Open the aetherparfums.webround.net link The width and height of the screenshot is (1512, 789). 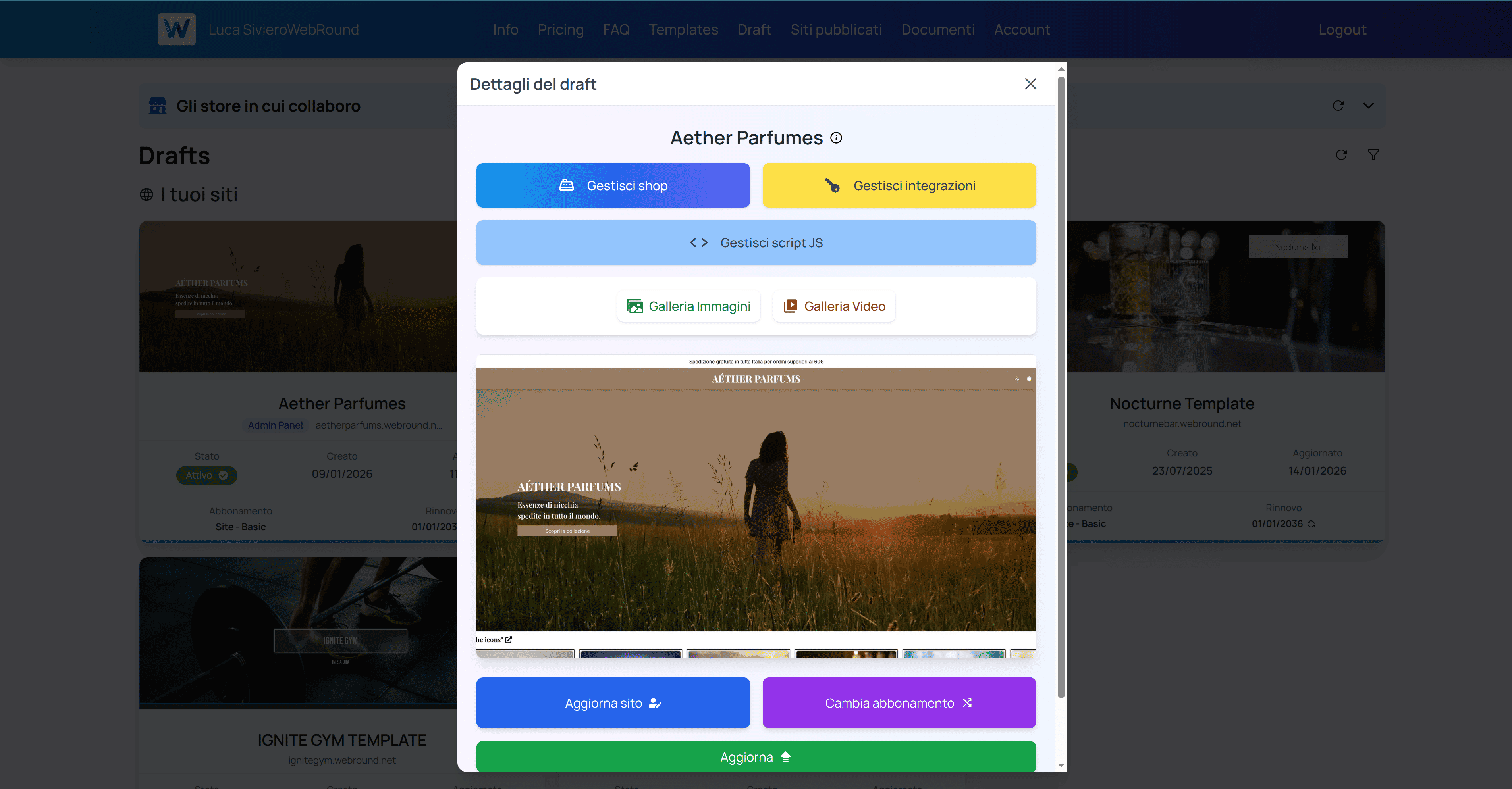click(x=378, y=425)
